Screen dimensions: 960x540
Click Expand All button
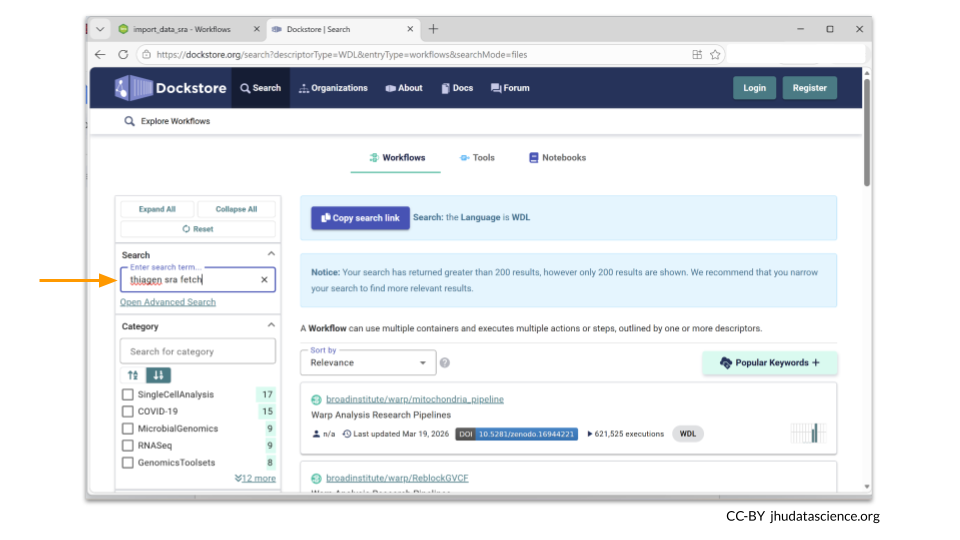(157, 209)
